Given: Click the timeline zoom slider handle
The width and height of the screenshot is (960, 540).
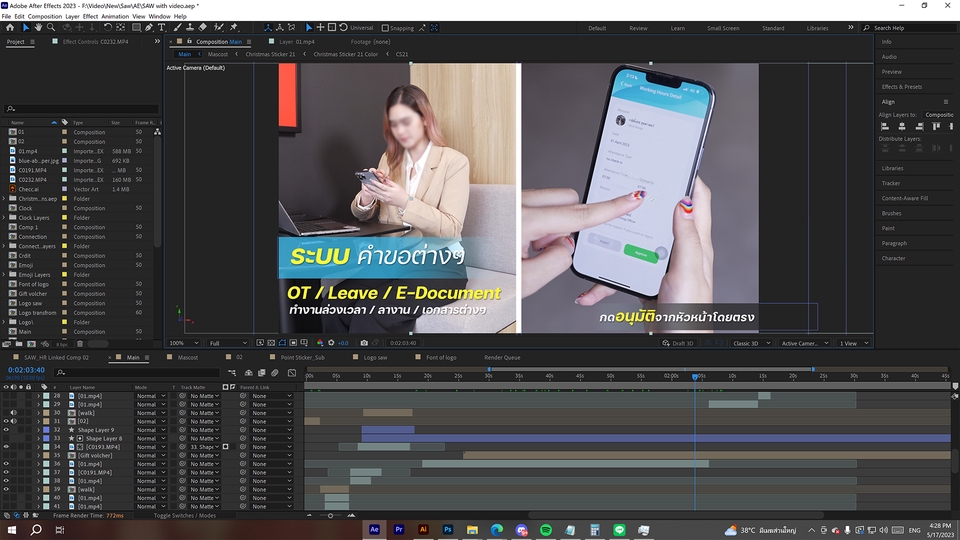Looking at the screenshot, I should click(x=331, y=516).
